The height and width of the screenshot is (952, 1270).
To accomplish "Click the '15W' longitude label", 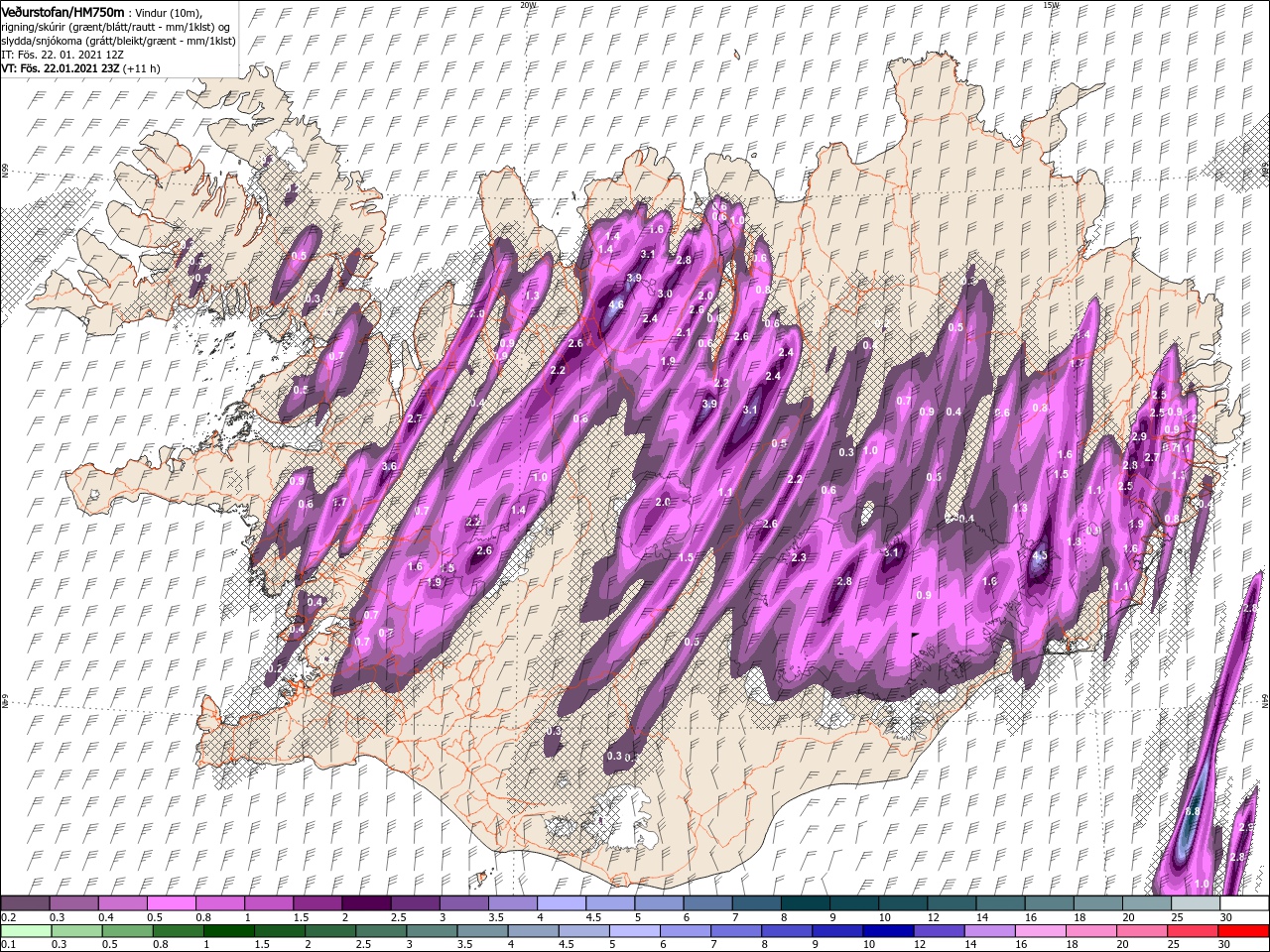I will [1051, 5].
